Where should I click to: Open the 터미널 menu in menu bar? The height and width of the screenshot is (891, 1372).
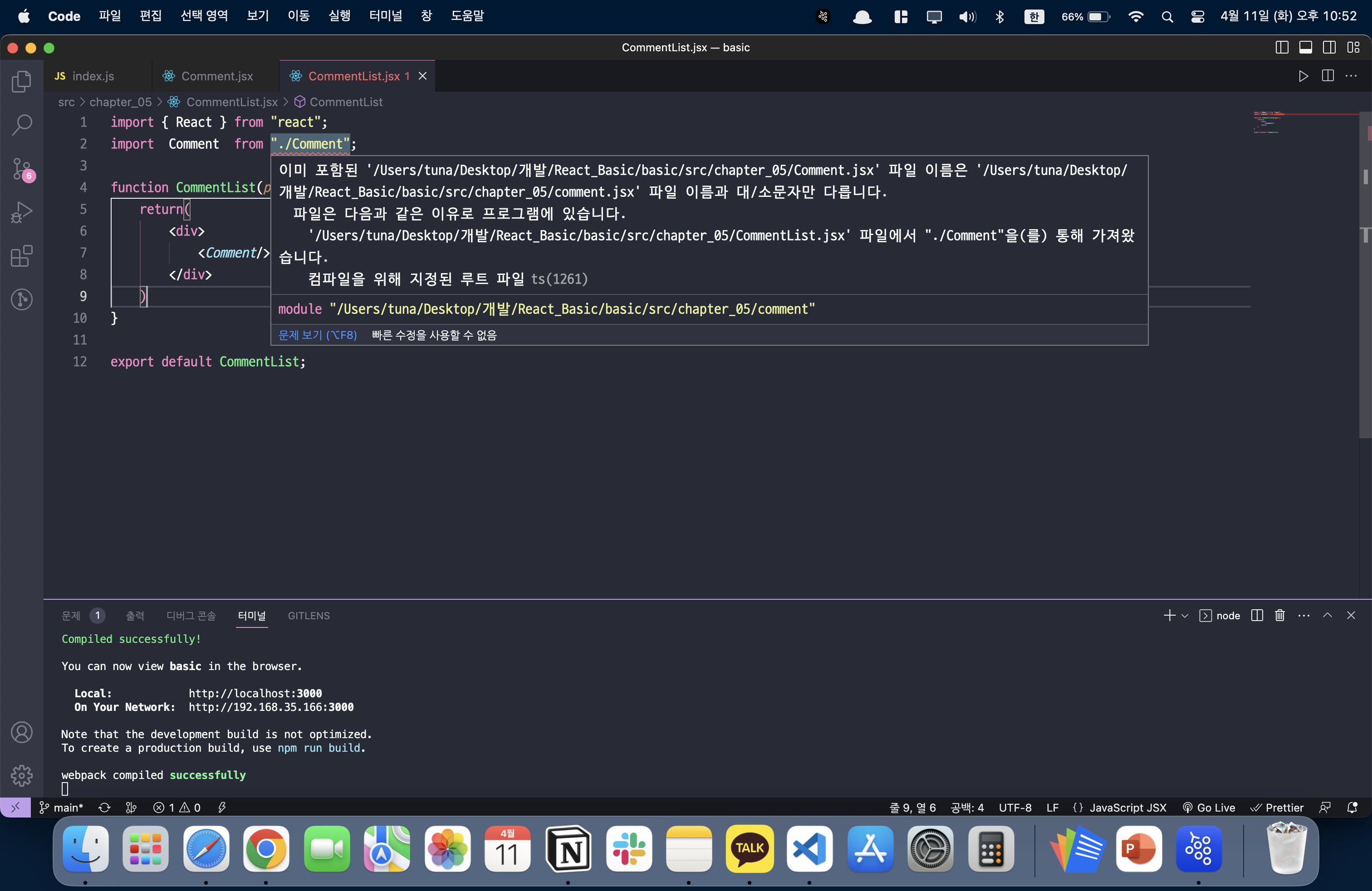(385, 15)
